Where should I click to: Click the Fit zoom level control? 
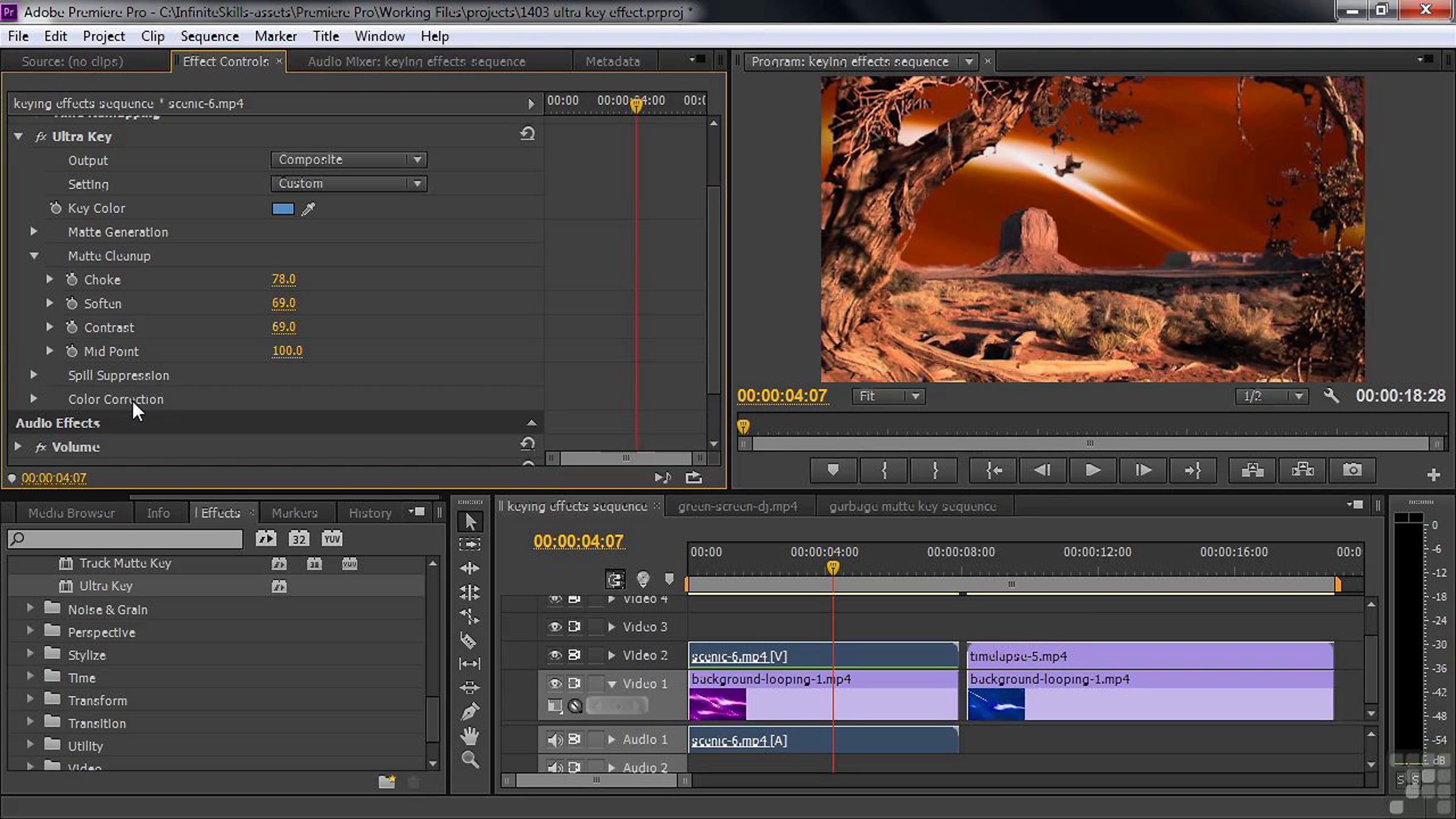pyautogui.click(x=888, y=396)
